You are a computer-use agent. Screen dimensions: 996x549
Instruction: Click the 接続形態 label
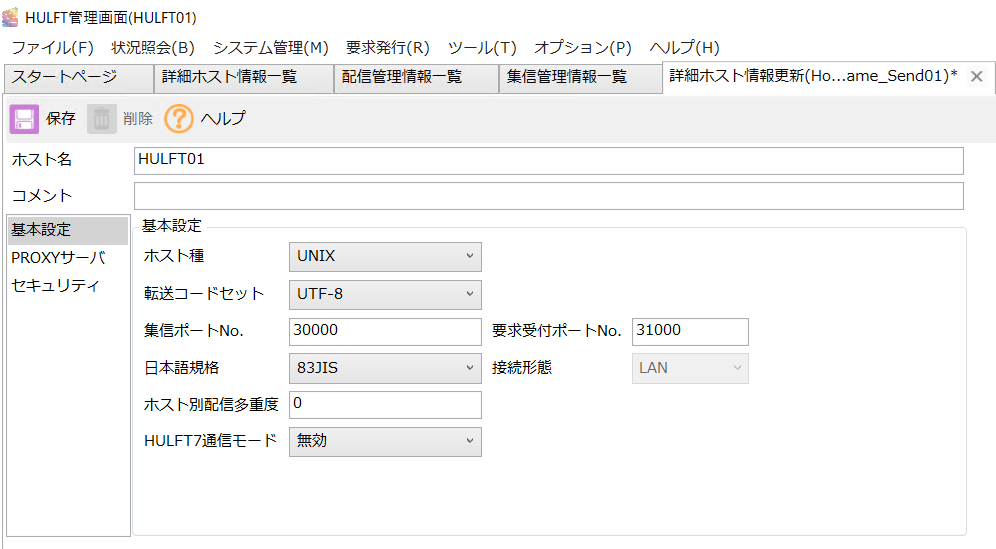(522, 368)
